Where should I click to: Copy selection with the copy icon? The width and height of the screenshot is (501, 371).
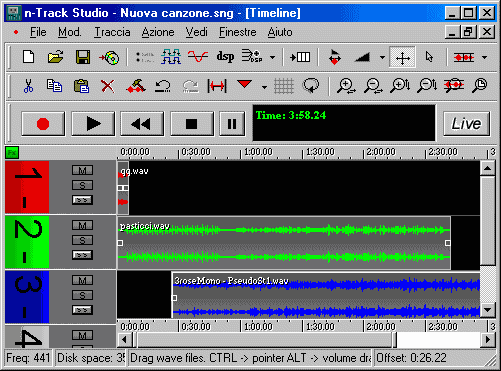(54, 86)
